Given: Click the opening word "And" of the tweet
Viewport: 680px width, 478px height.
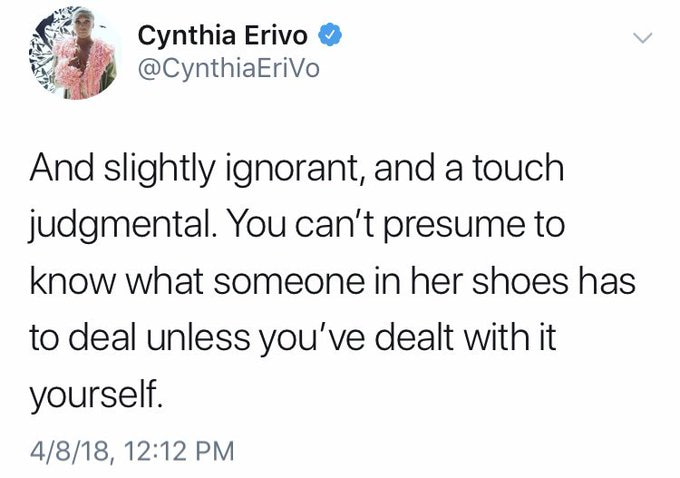Looking at the screenshot, I should pos(59,169).
